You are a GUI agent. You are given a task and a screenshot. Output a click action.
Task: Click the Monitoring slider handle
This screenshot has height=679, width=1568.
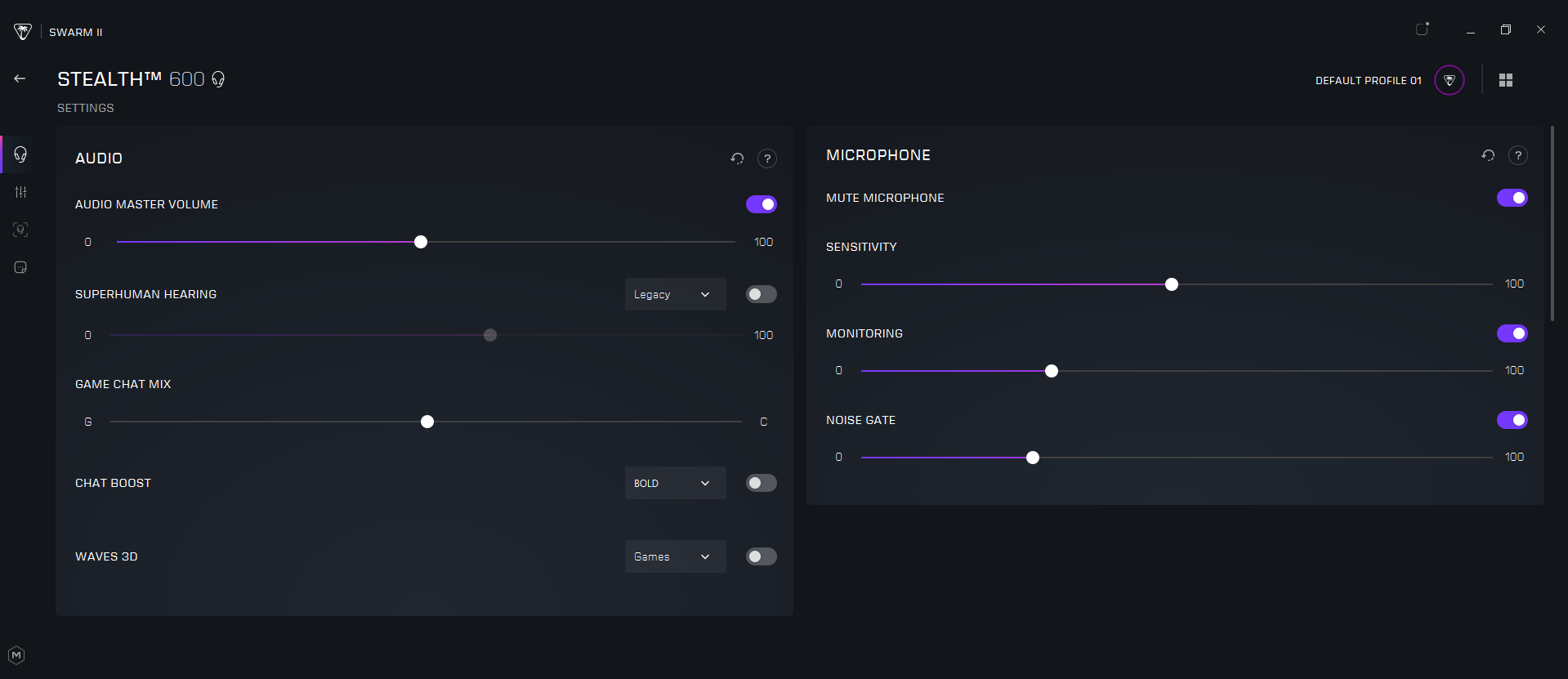[1052, 371]
